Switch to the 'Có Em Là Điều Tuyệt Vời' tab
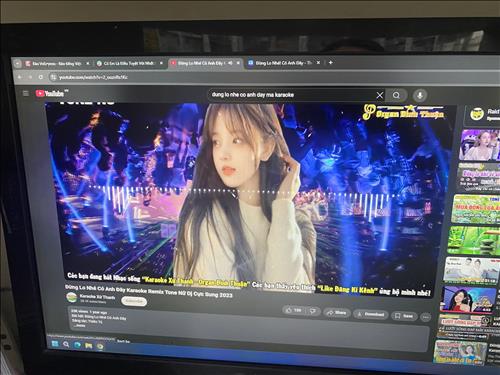The width and height of the screenshot is (500, 375). pyautogui.click(x=130, y=63)
